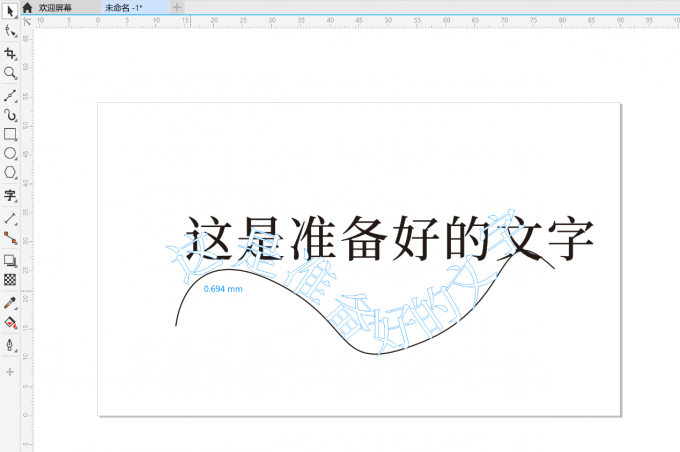Select the Ellipse tool

[10, 153]
